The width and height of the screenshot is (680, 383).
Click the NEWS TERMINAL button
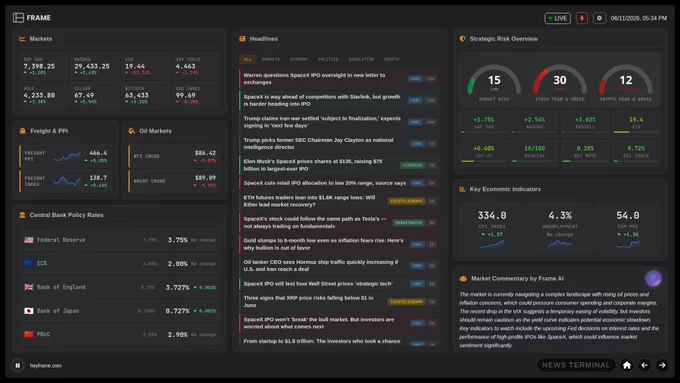(x=575, y=365)
